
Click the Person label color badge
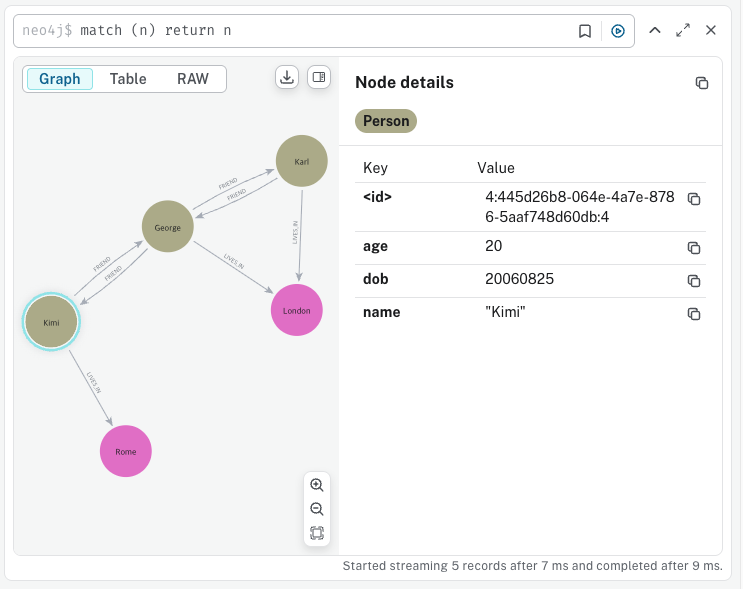tap(386, 121)
